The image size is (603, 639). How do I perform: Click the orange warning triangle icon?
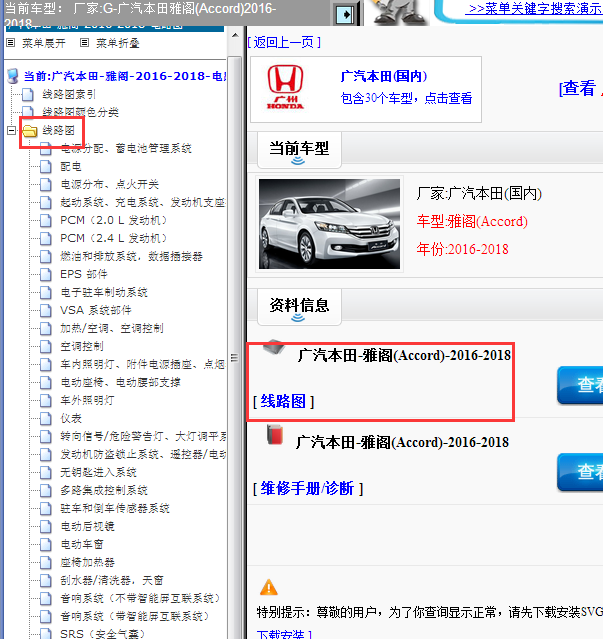click(x=268, y=587)
